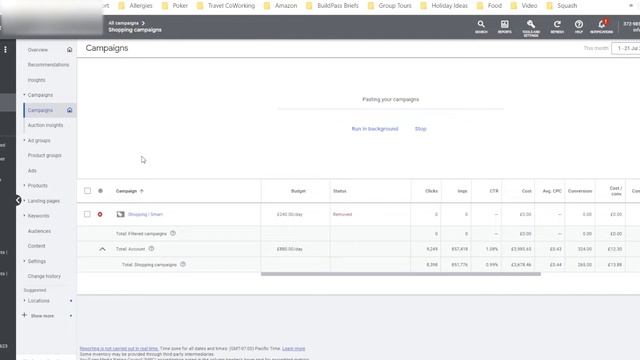Open Content page
This screenshot has width=640, height=360.
[x=36, y=246]
